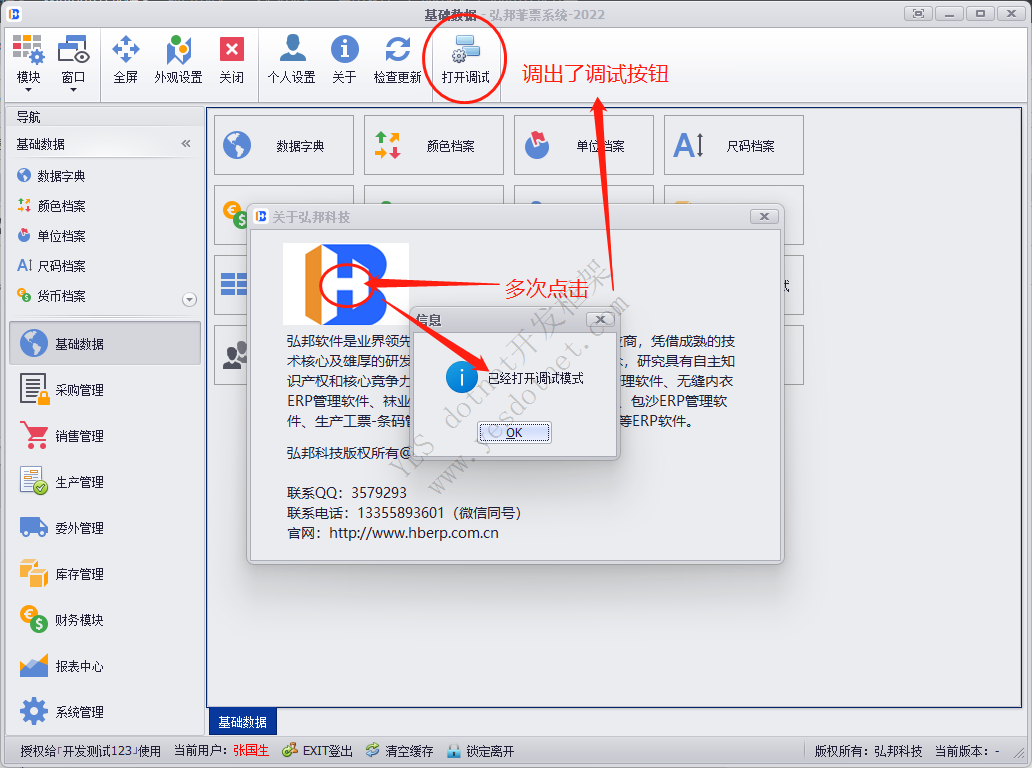Open 个人设置 personal settings
The width and height of the screenshot is (1032, 768).
tap(292, 61)
